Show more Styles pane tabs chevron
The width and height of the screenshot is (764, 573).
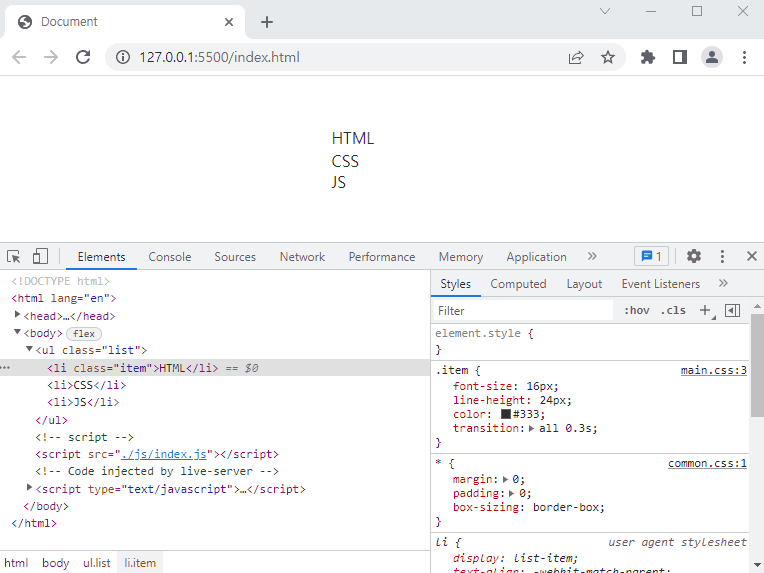click(723, 283)
